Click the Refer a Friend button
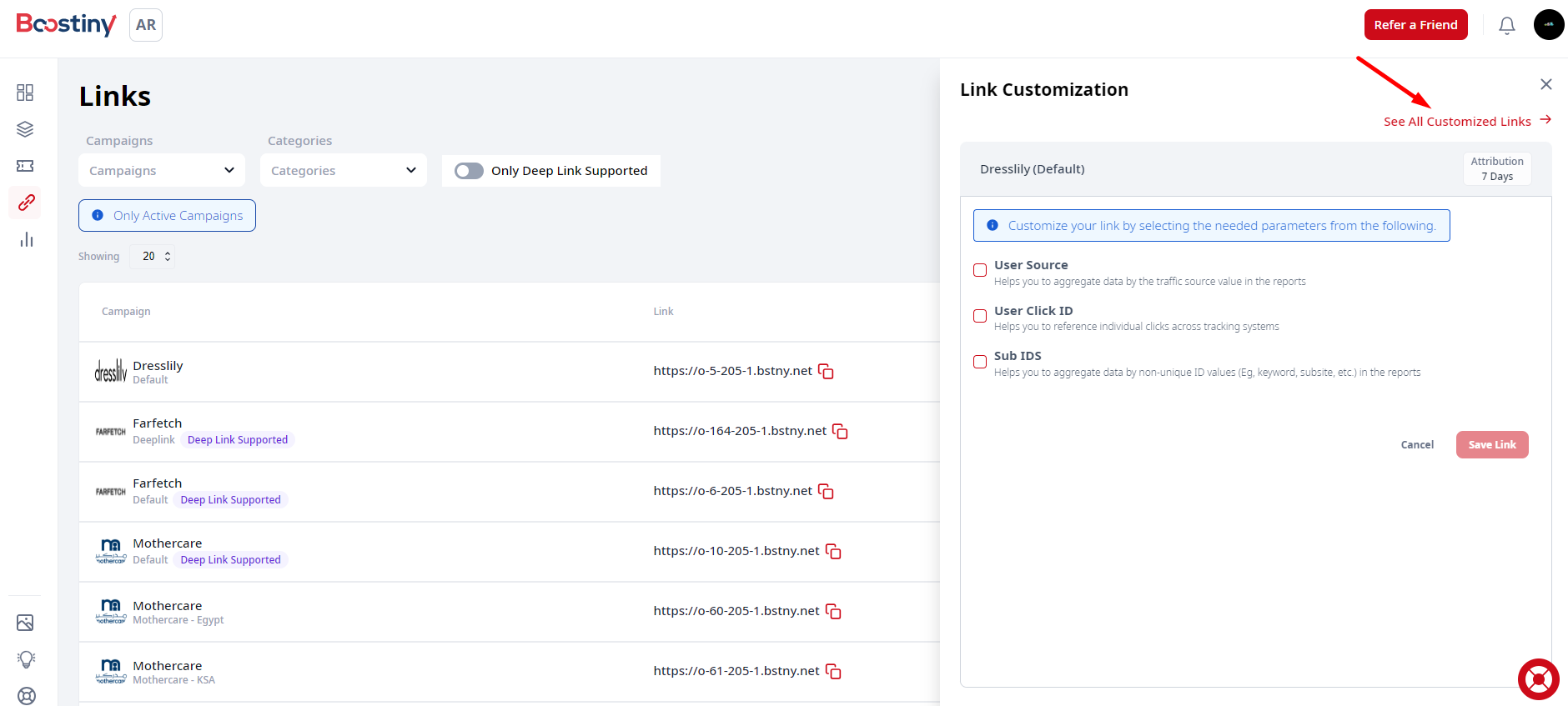This screenshot has width=1568, height=706. pos(1415,25)
